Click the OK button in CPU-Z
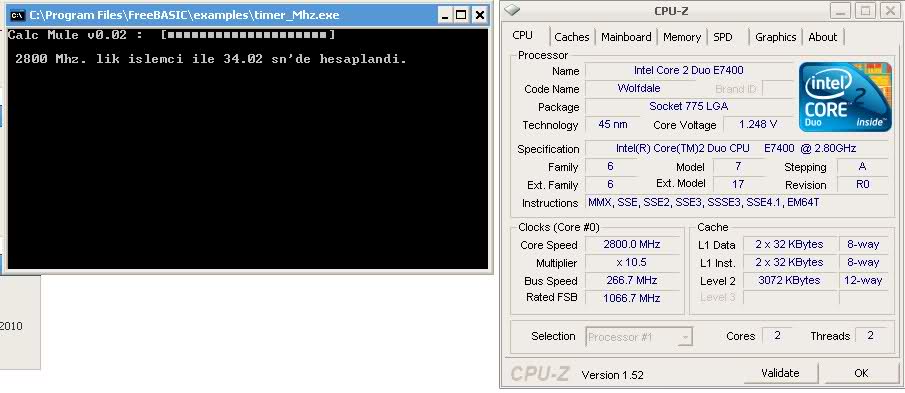905x393 pixels. pyautogui.click(x=861, y=373)
